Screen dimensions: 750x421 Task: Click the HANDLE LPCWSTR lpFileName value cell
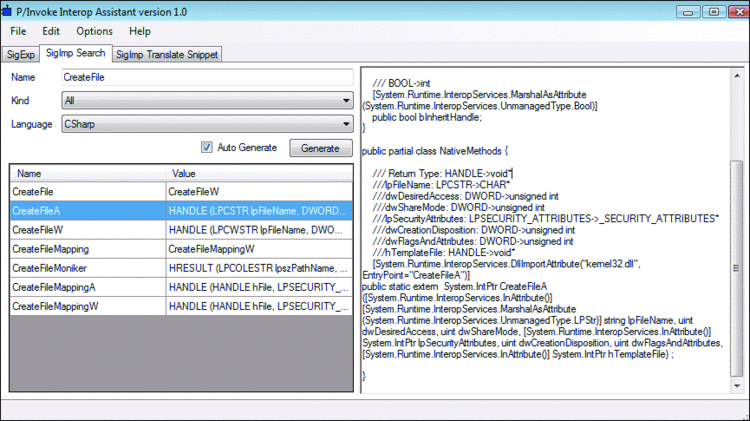pyautogui.click(x=259, y=230)
